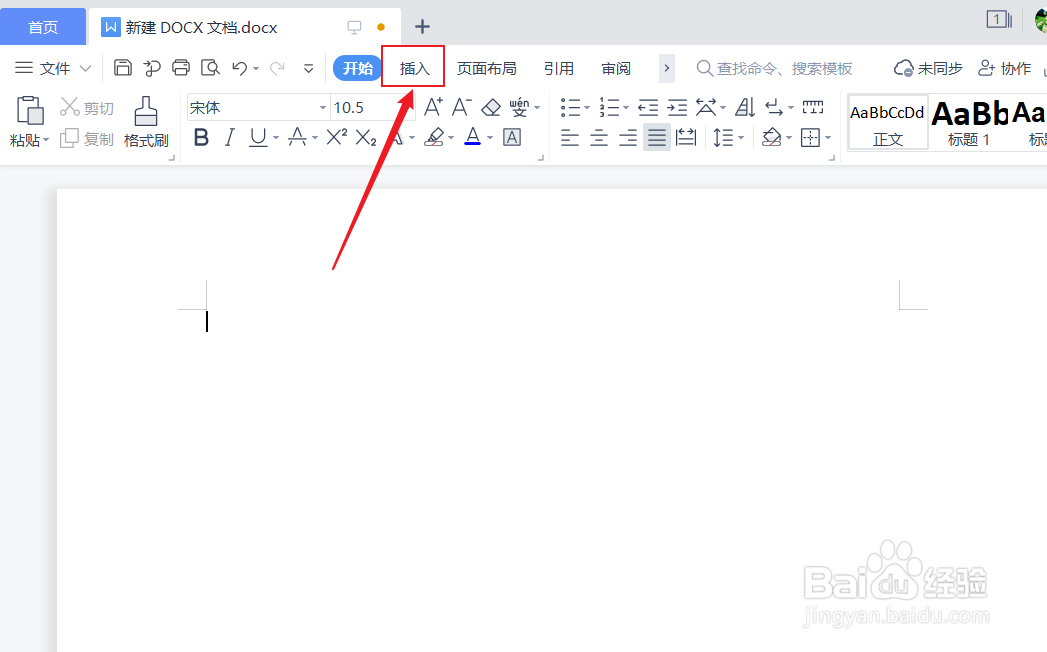
Task: Align text left
Action: click(570, 138)
